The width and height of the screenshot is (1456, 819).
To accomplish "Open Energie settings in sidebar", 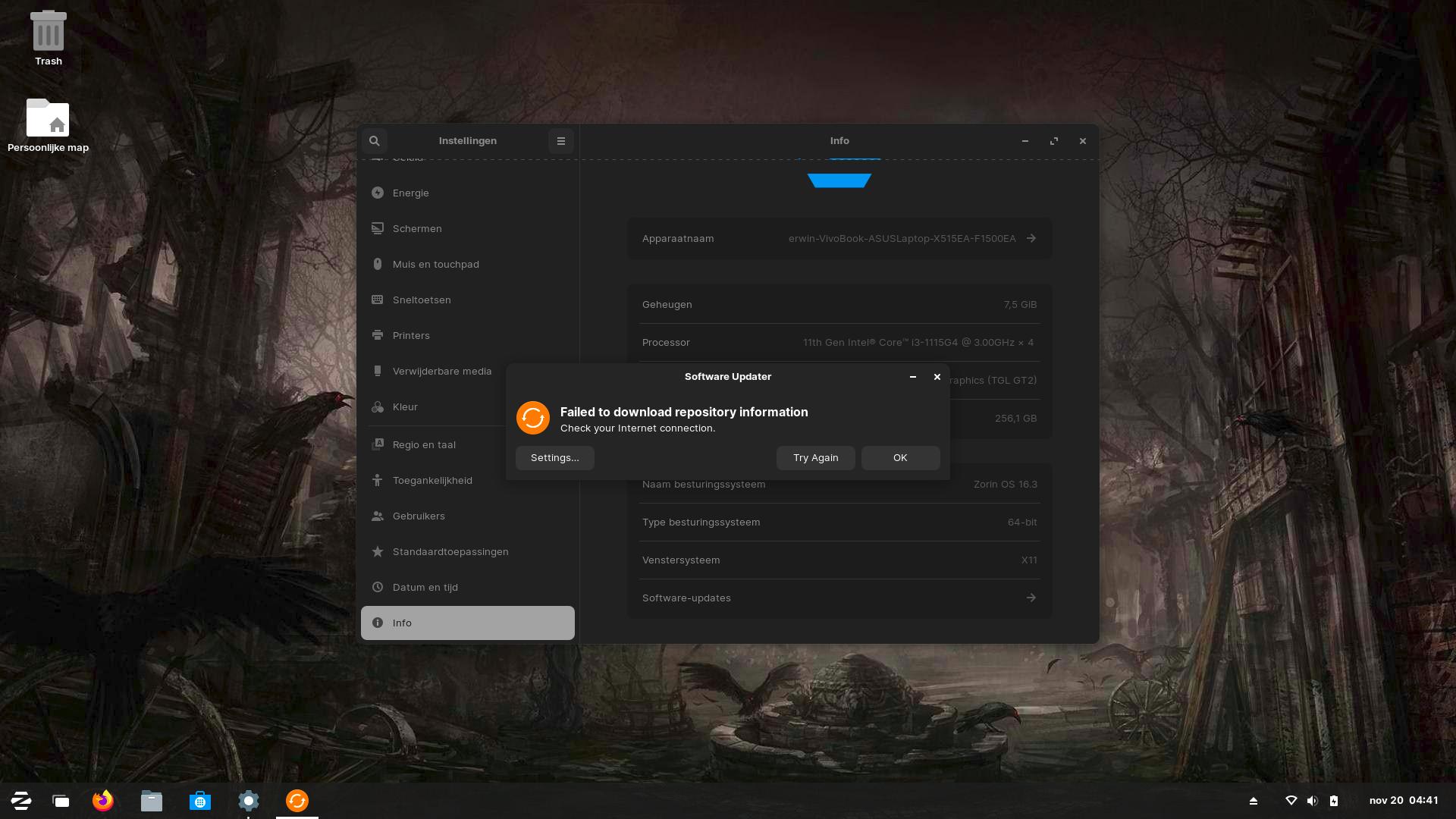I will pos(468,193).
